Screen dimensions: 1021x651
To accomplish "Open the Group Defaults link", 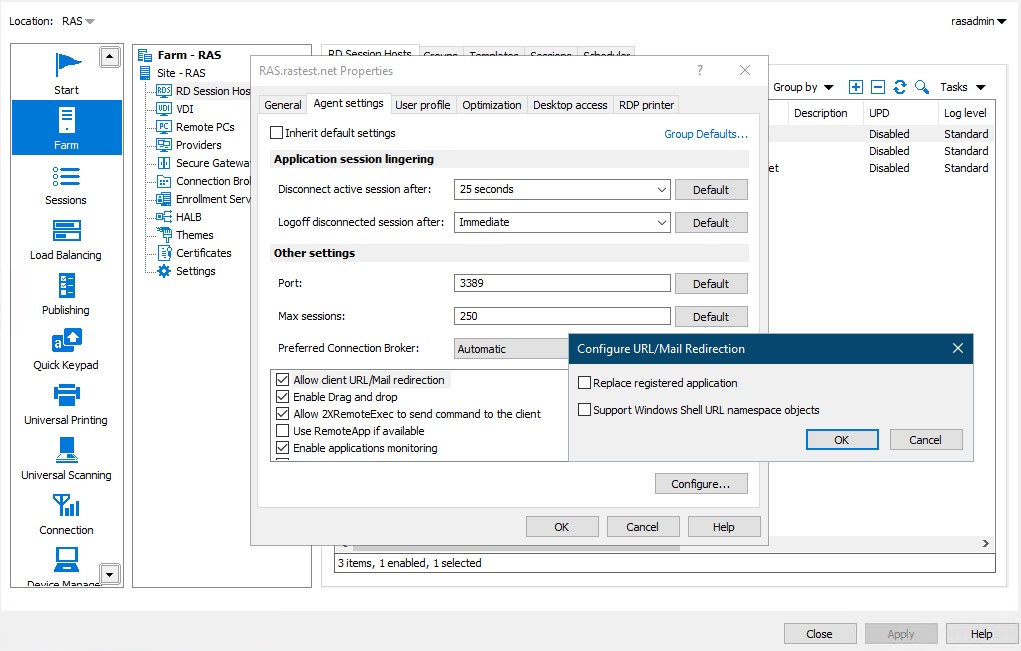I will tap(705, 134).
